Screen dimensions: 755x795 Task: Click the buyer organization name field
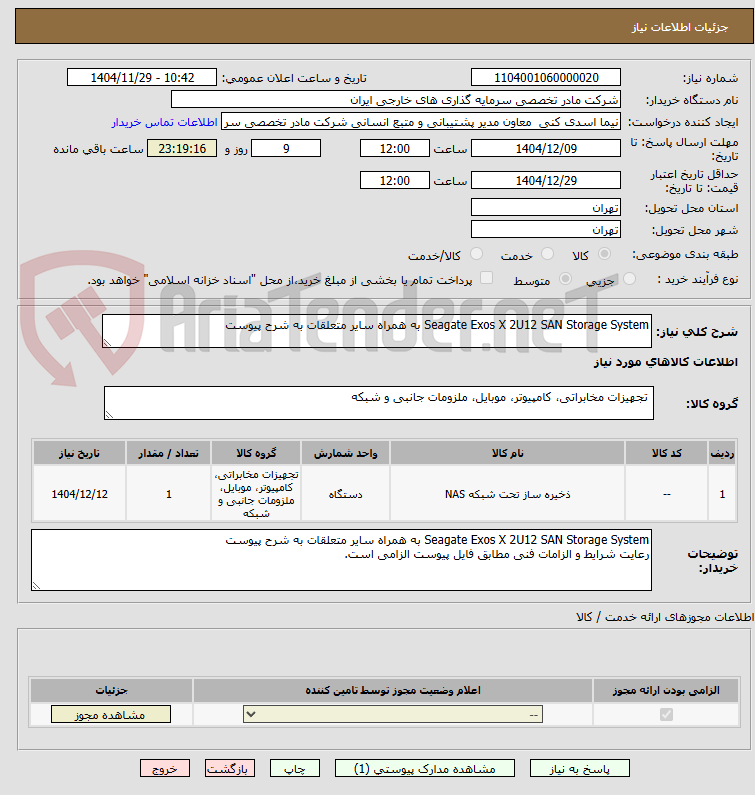tap(396, 99)
